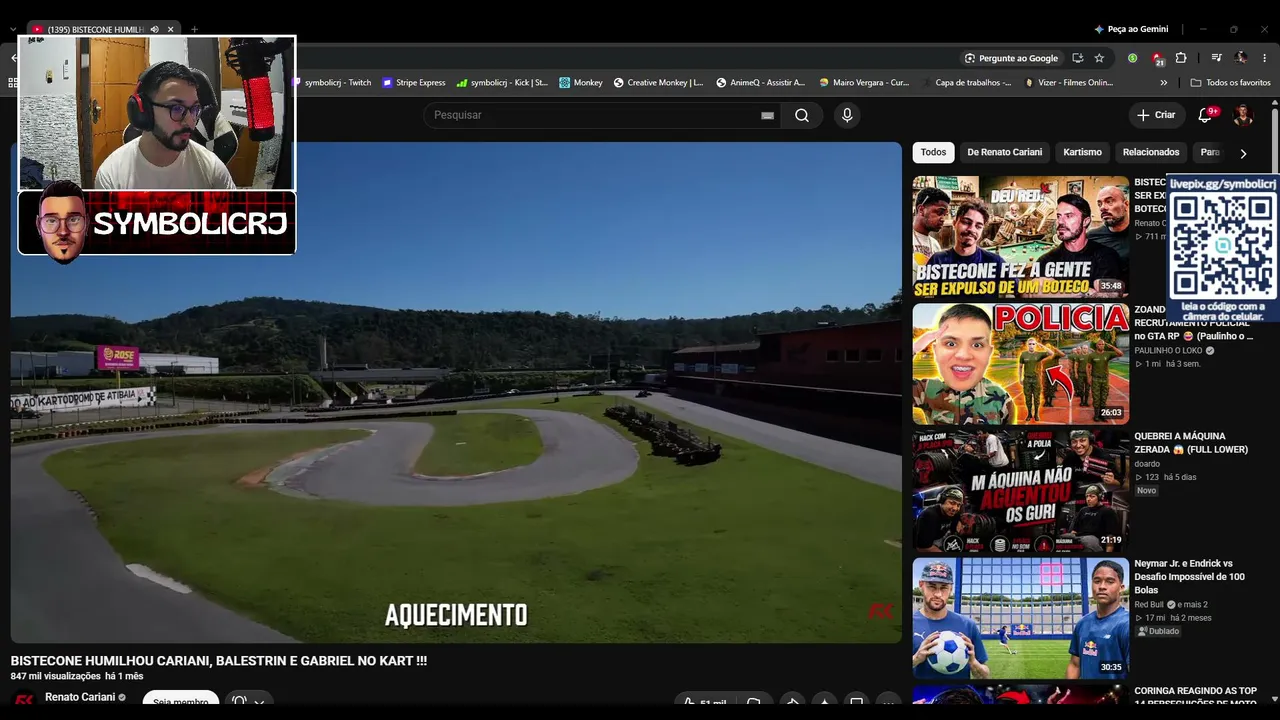Open the Renato Cariani channel name
1280x720 pixels.
(x=81, y=697)
